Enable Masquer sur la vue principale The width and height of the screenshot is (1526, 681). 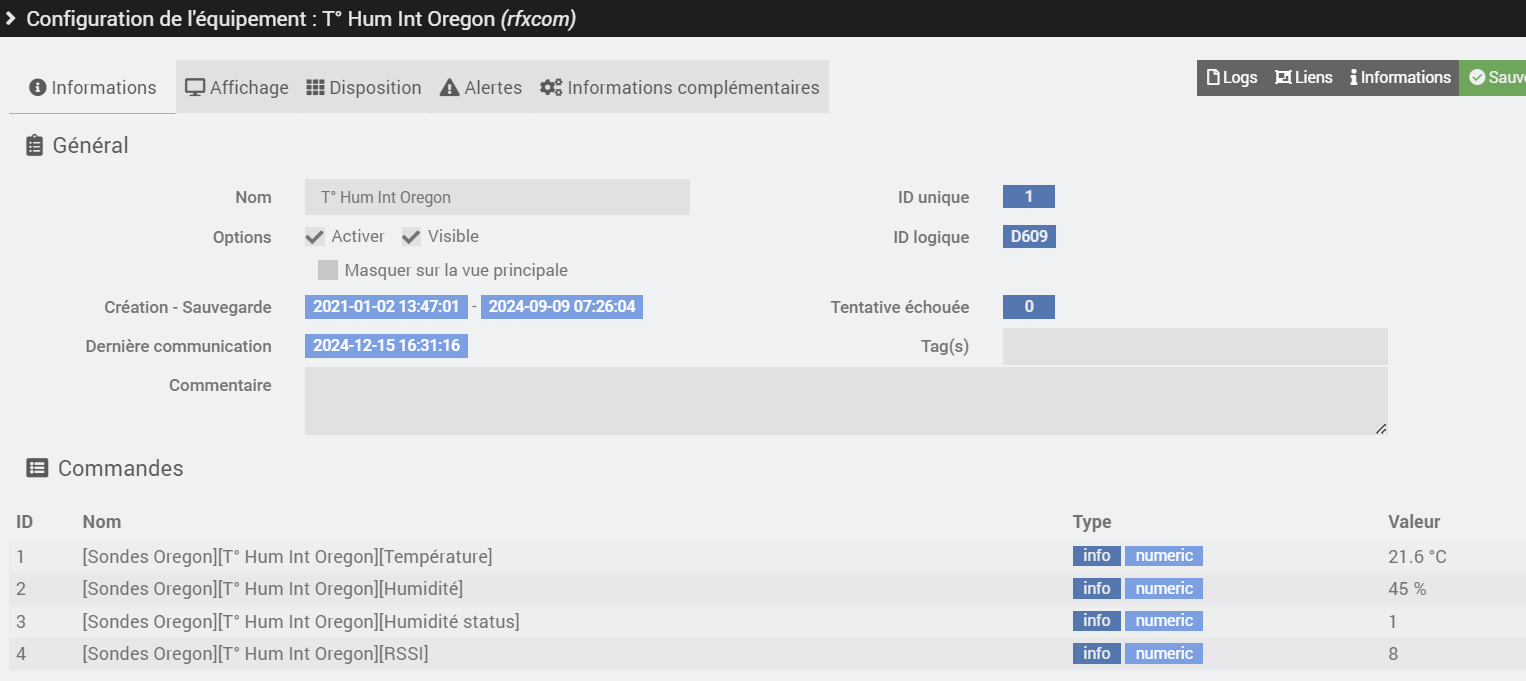coord(328,270)
